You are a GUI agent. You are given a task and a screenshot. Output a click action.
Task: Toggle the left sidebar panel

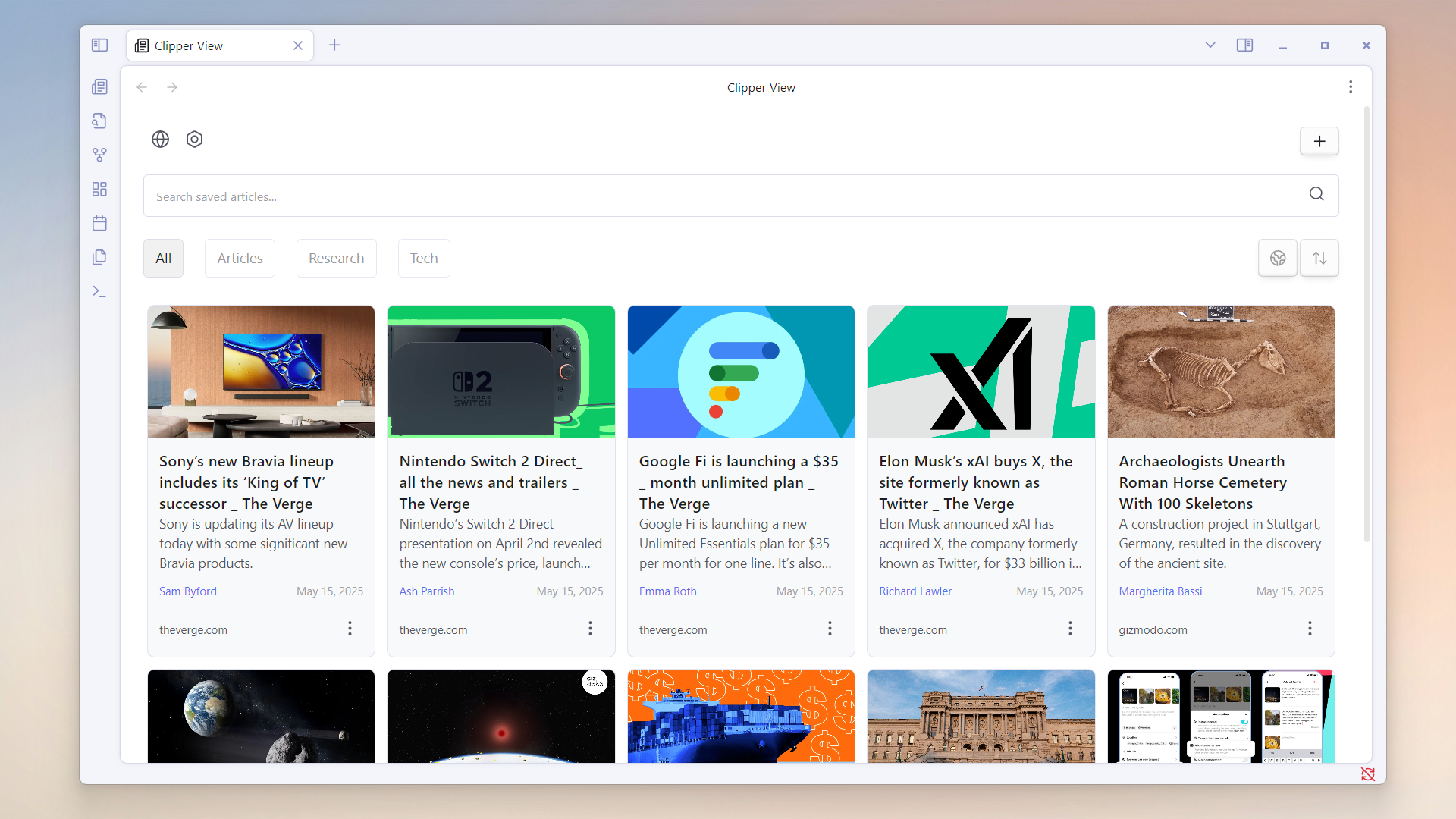tap(99, 45)
